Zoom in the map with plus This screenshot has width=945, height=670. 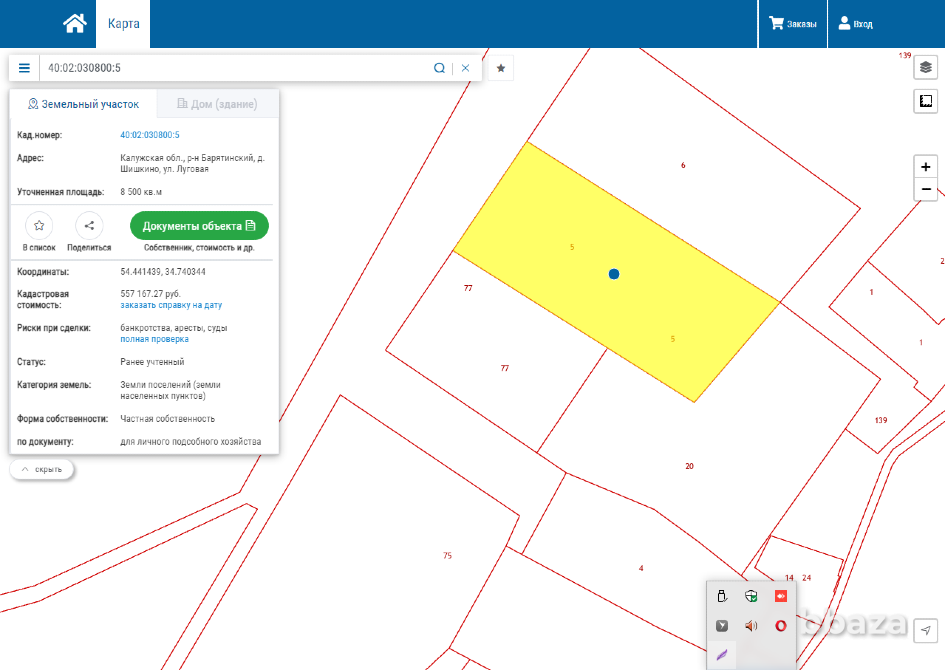coord(926,167)
